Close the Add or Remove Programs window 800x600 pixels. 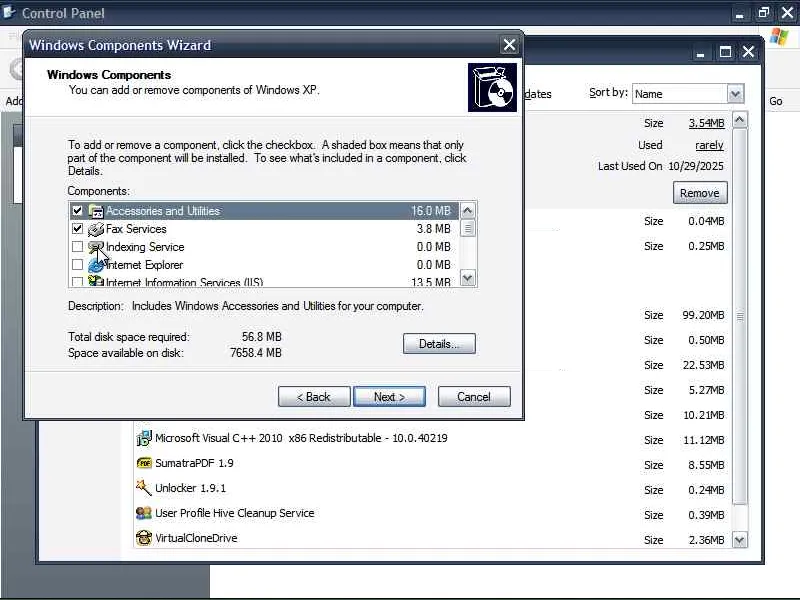748,52
